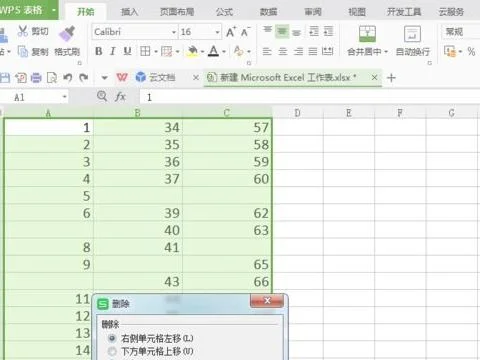Click Print Preview icon
Viewport: 480px width, 360px height.
pos(52,78)
